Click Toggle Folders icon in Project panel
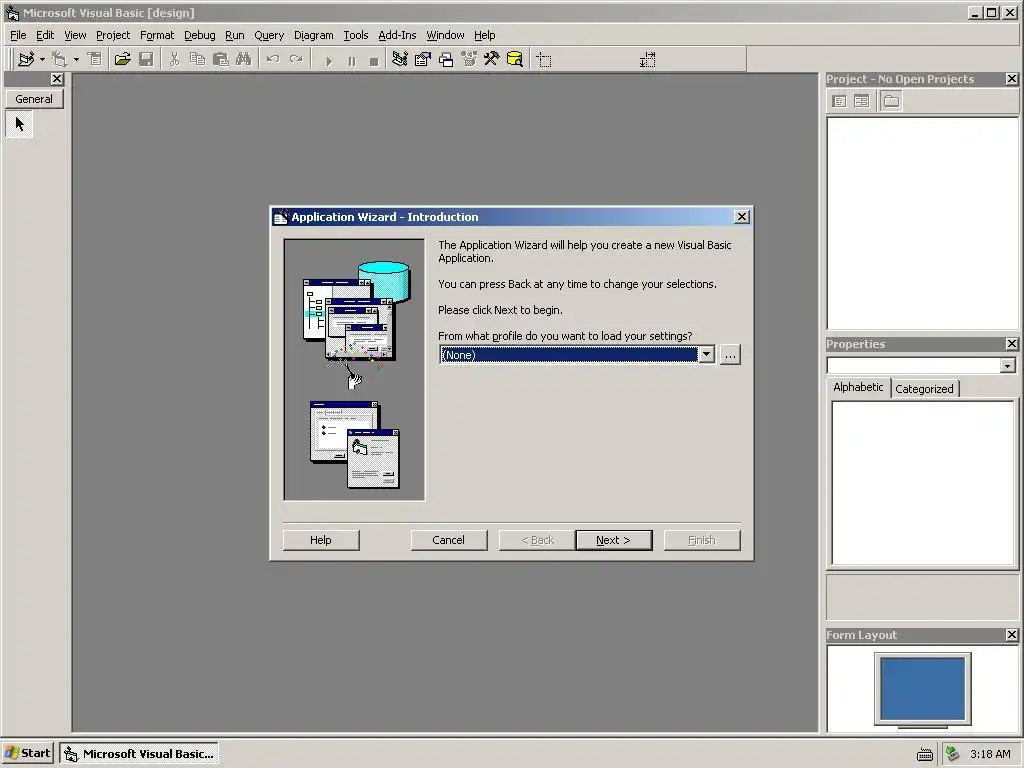 point(891,101)
